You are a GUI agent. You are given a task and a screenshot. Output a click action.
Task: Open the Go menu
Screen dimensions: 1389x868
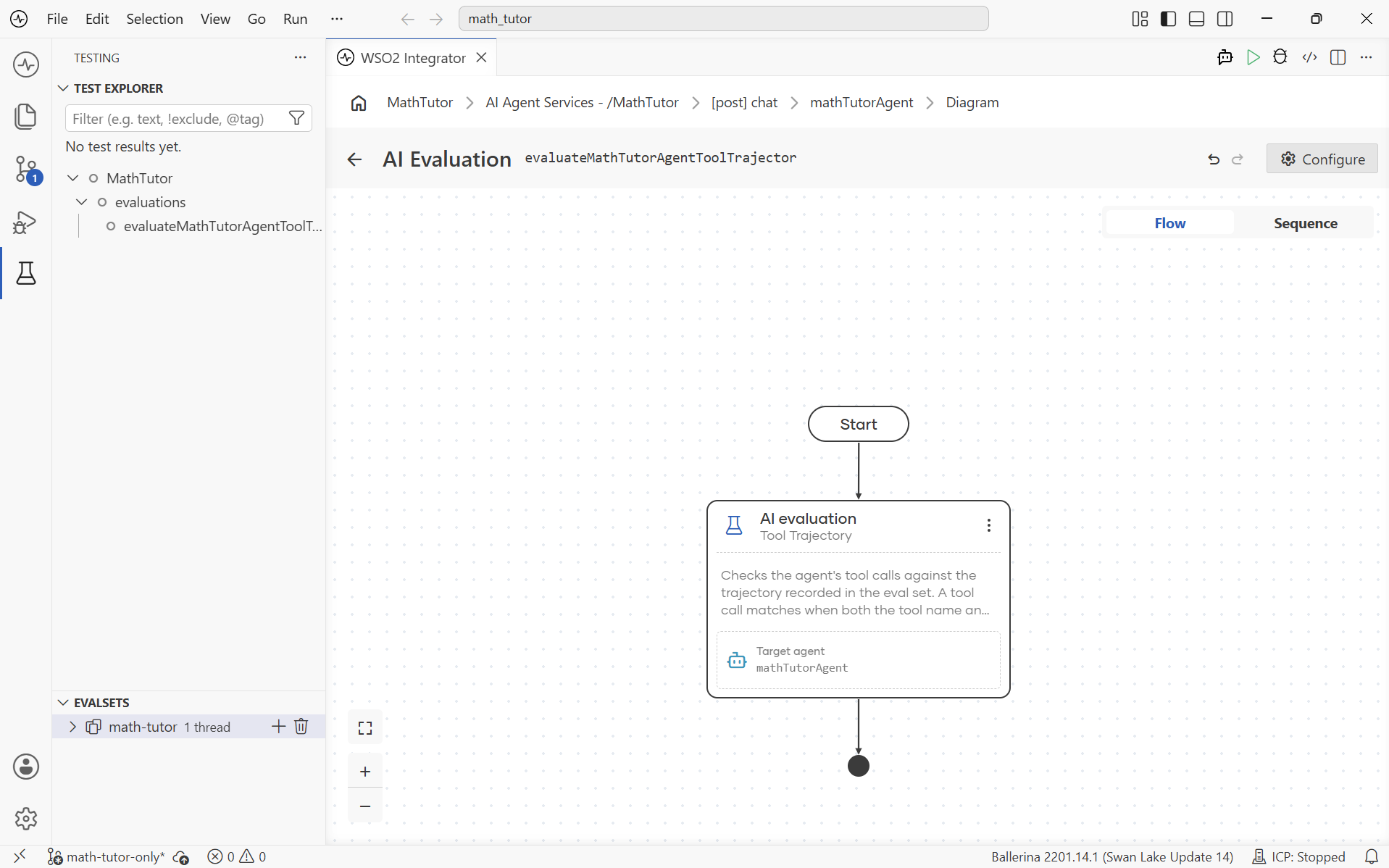(256, 19)
